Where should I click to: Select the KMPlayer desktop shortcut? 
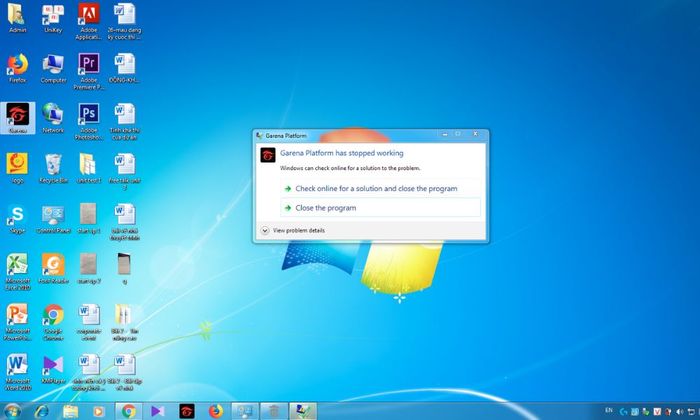pyautogui.click(x=53, y=369)
